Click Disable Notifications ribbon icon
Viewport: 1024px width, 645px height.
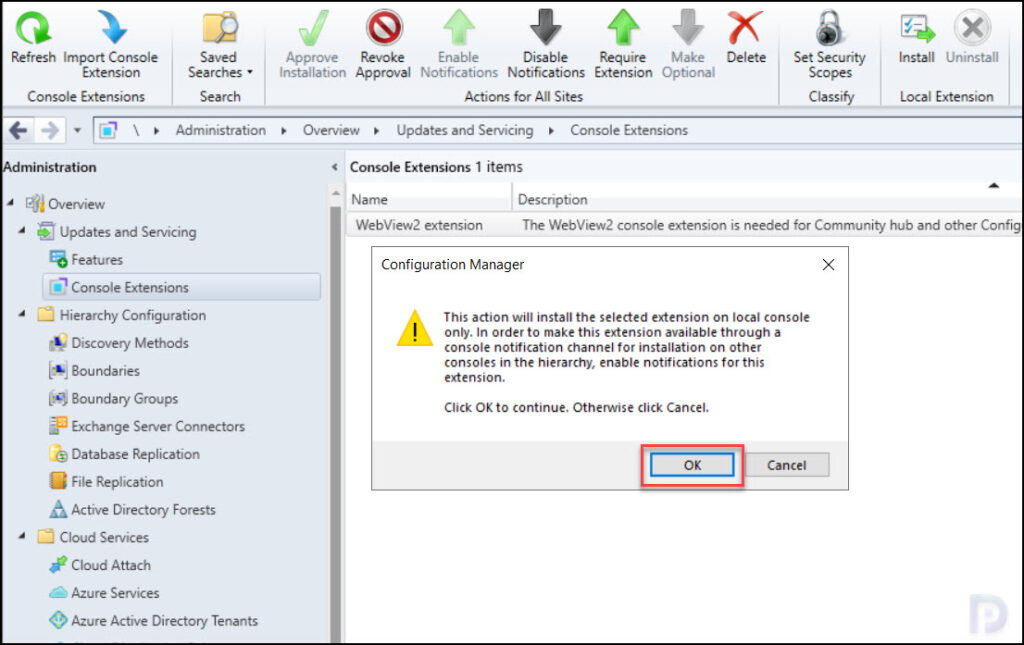(x=545, y=28)
